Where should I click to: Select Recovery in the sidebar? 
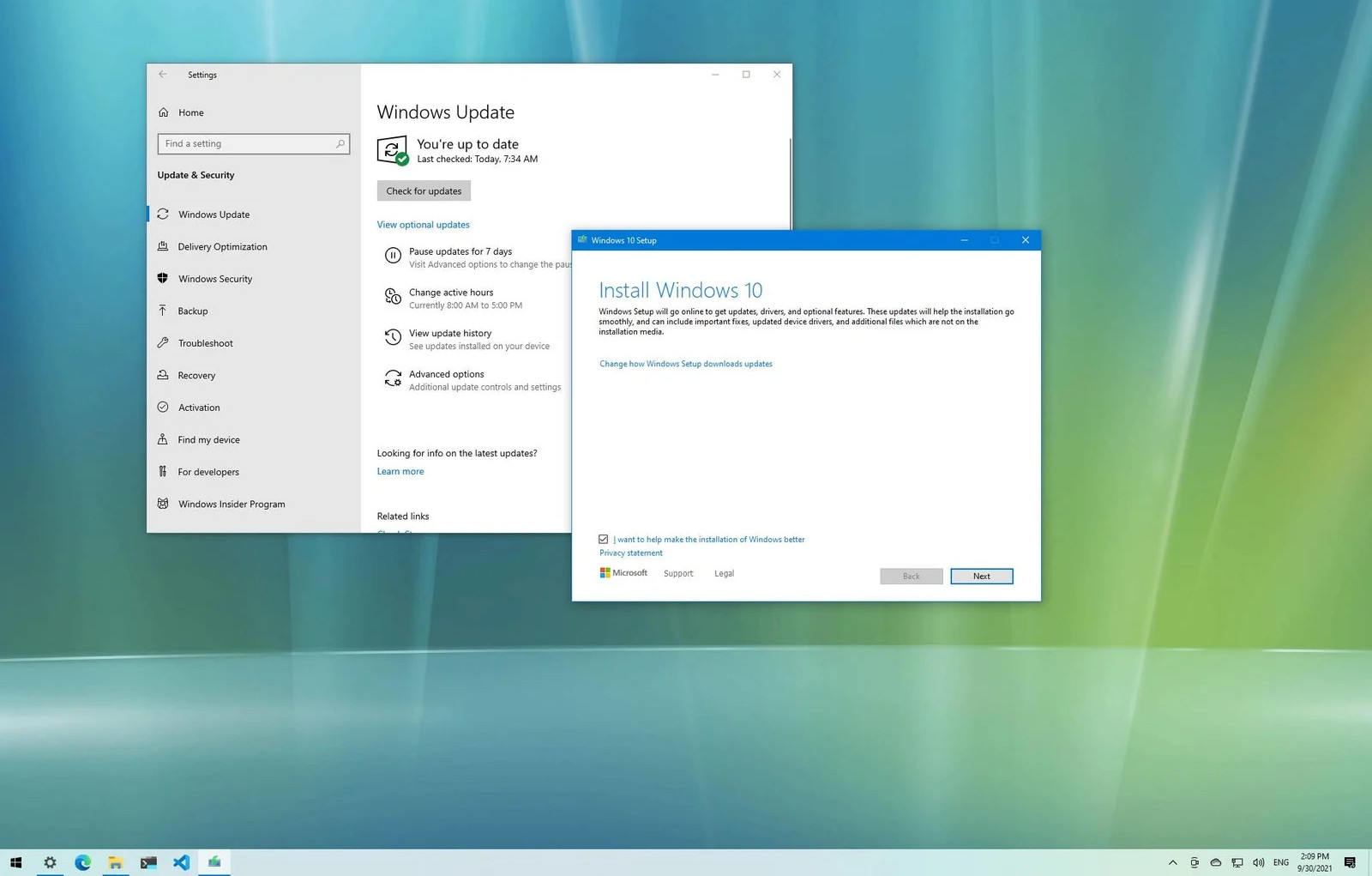pos(196,375)
